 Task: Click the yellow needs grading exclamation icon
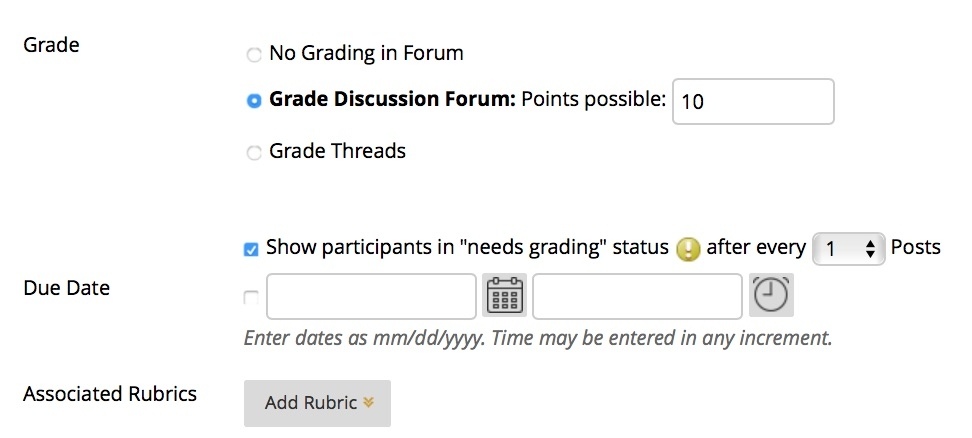point(687,248)
